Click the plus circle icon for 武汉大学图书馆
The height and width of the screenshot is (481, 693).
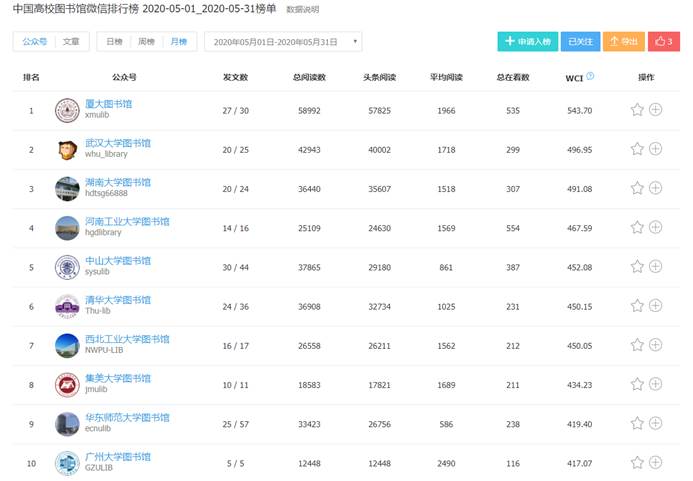click(656, 149)
